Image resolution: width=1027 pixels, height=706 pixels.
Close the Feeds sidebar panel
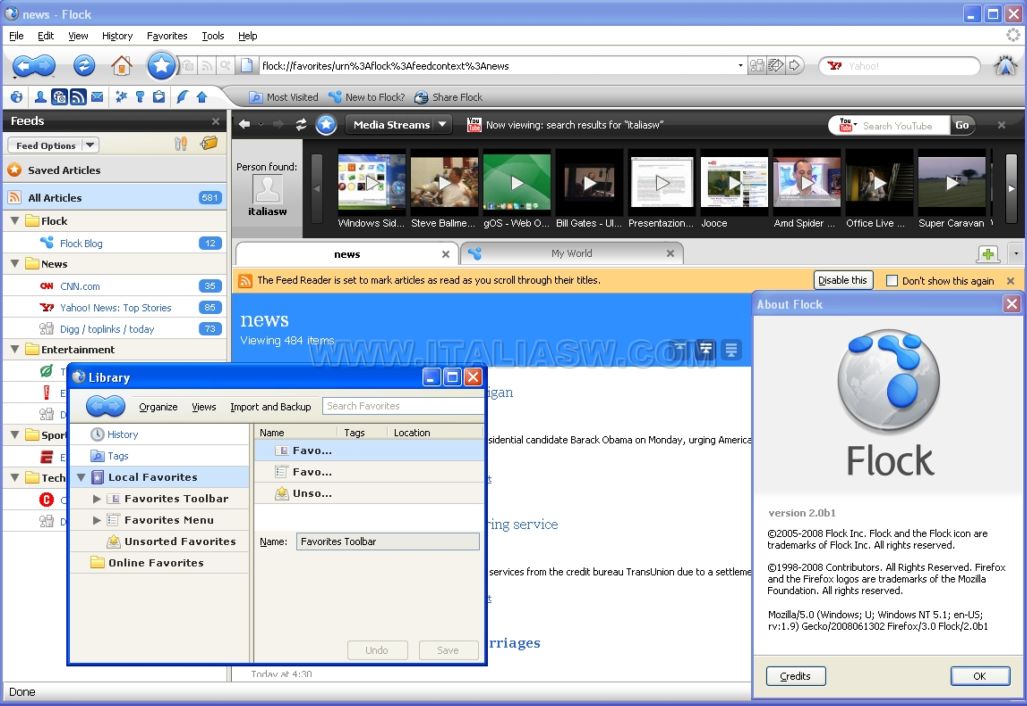(x=215, y=121)
